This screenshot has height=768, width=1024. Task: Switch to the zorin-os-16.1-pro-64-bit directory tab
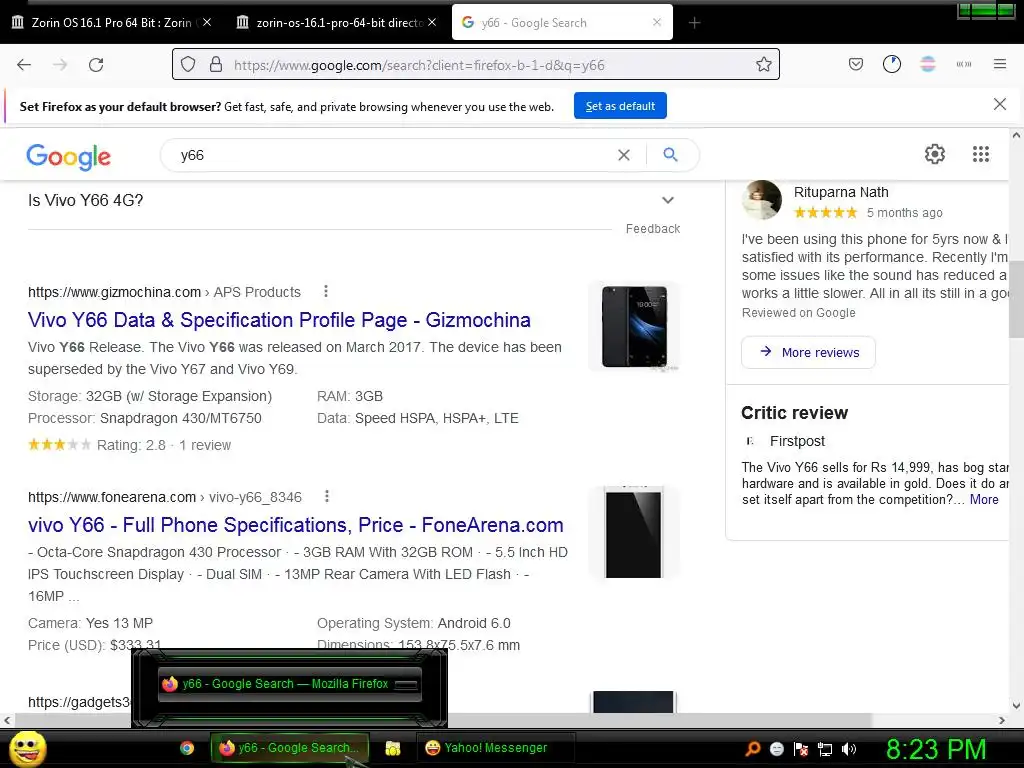point(336,23)
